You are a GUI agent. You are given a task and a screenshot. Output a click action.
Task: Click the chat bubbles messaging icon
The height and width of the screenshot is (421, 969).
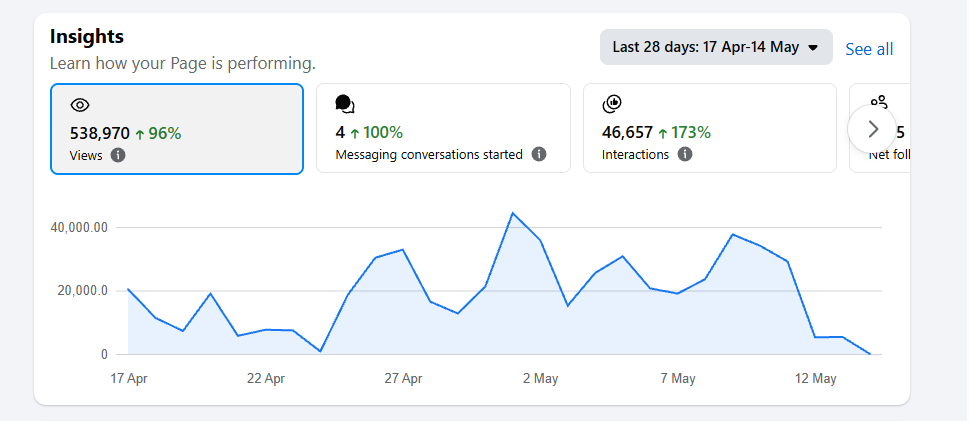[345, 104]
